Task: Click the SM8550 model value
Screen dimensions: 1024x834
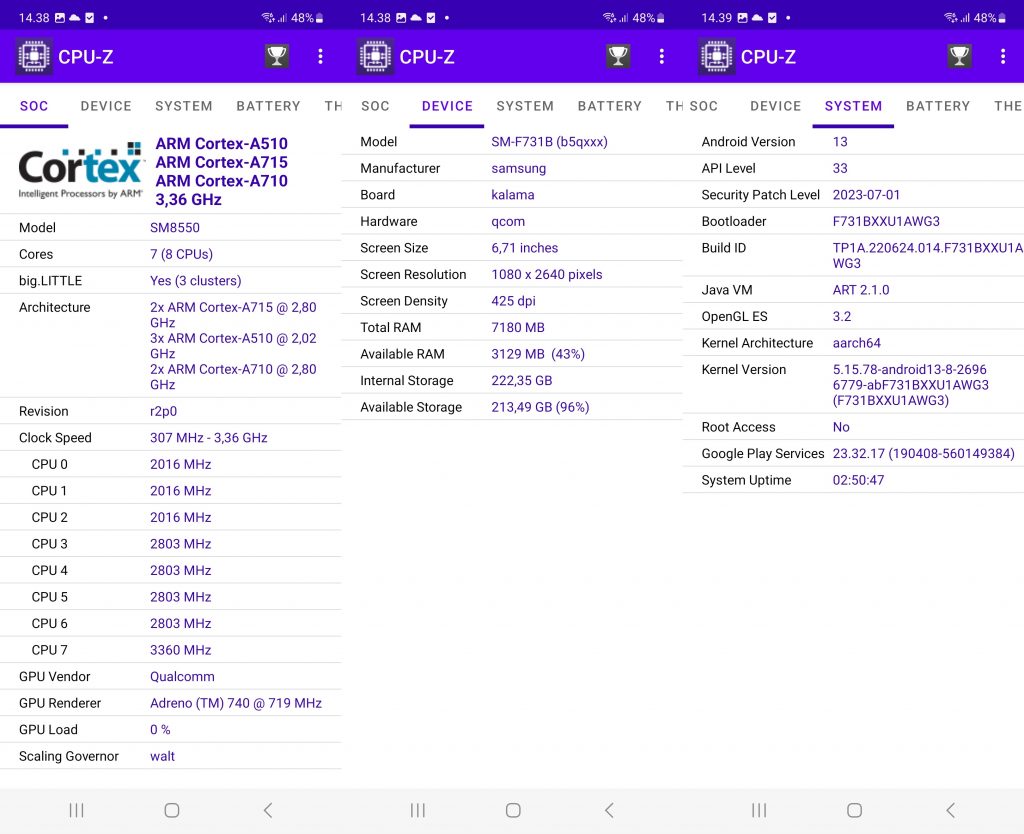Action: coord(175,227)
